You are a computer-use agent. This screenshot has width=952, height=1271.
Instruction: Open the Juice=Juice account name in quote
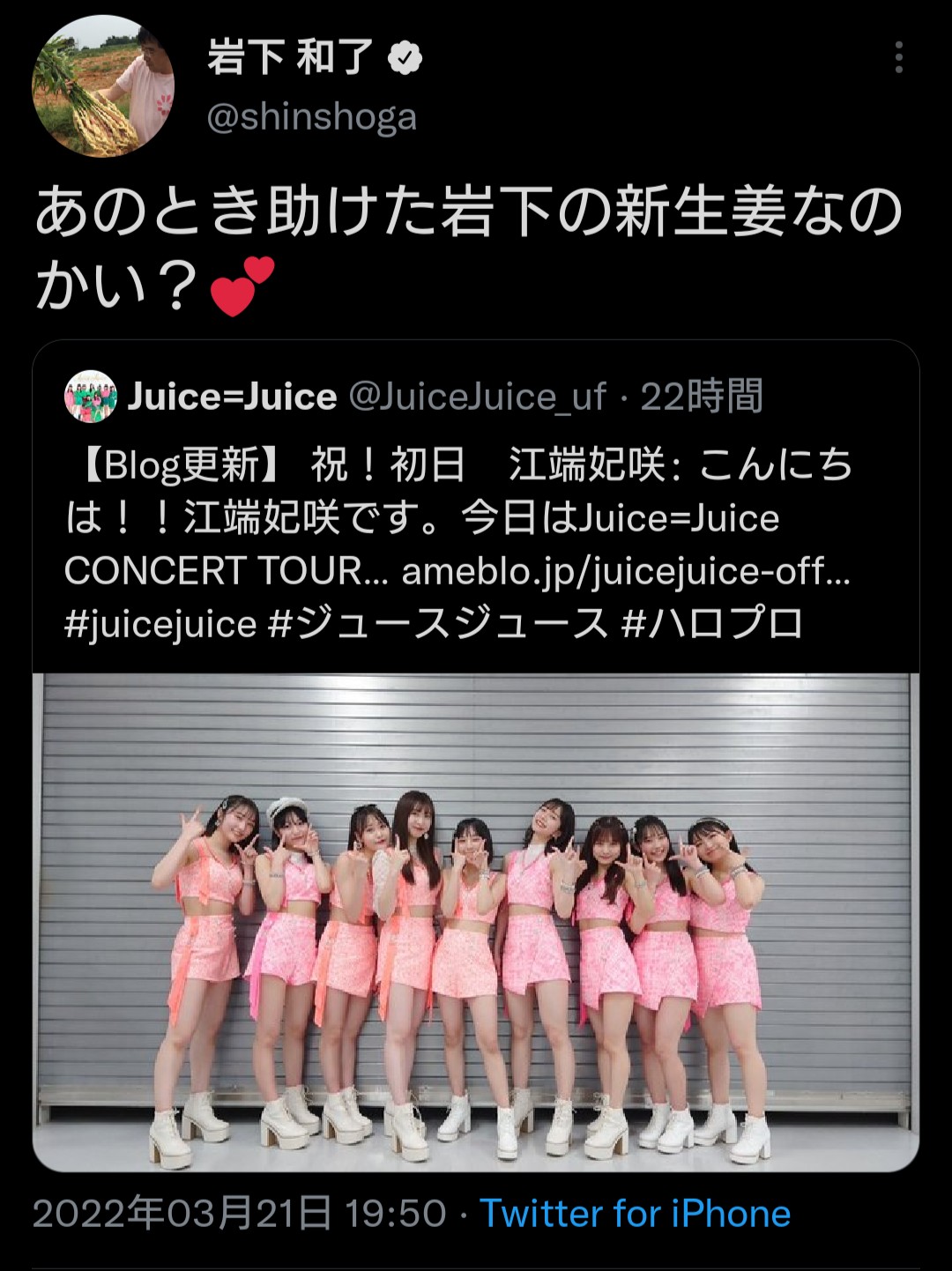click(x=232, y=397)
